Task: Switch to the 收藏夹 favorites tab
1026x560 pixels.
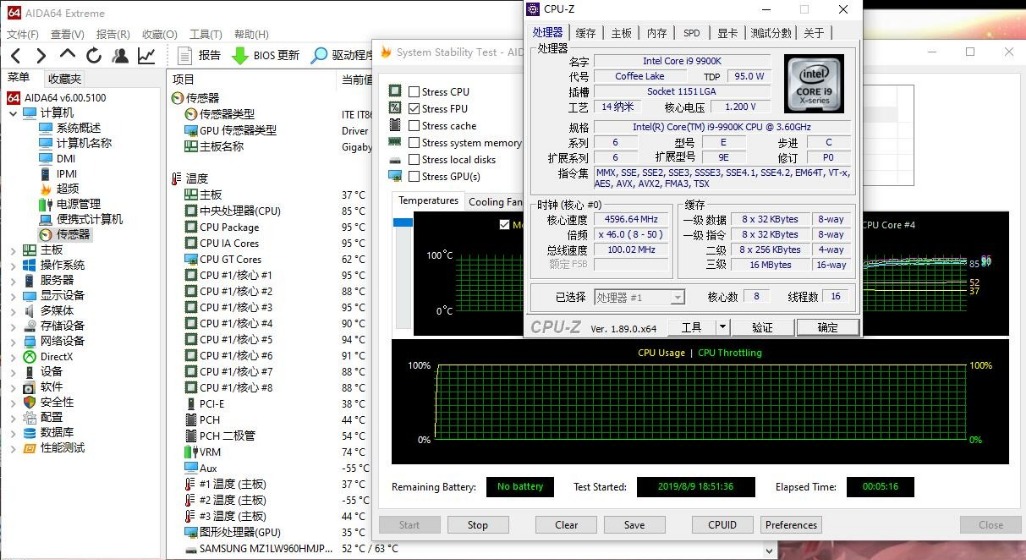Action: pos(64,79)
